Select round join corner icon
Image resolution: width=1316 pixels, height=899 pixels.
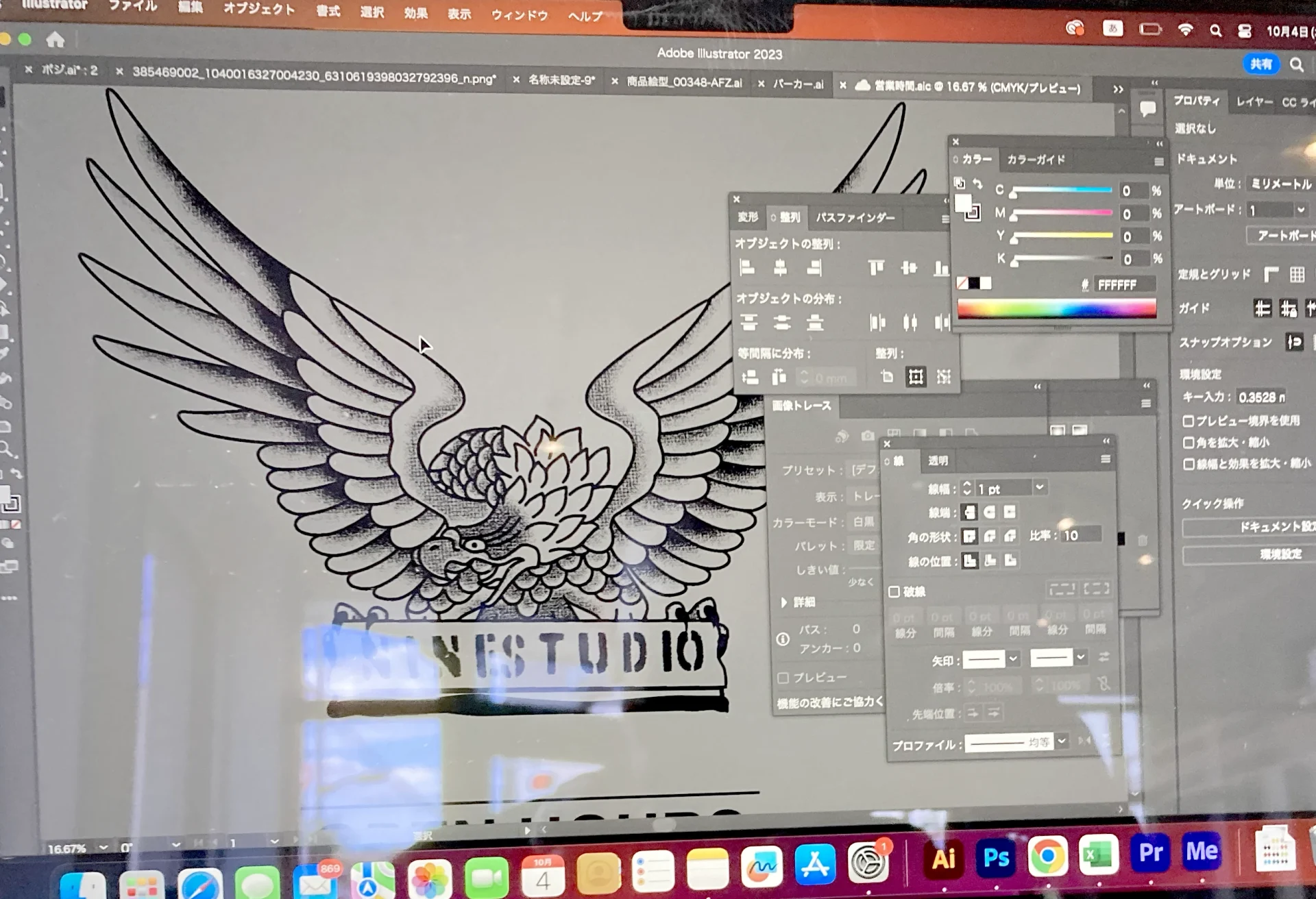click(x=990, y=536)
